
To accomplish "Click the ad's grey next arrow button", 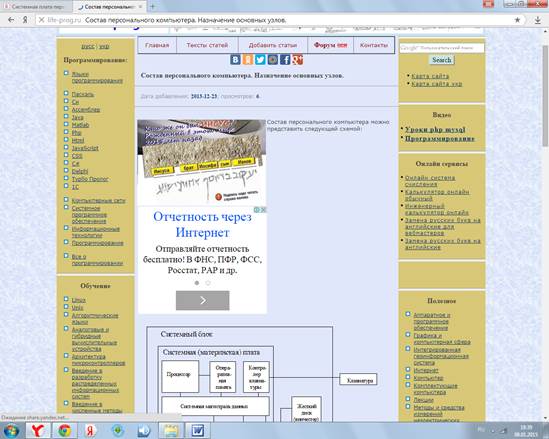I will click(203, 300).
